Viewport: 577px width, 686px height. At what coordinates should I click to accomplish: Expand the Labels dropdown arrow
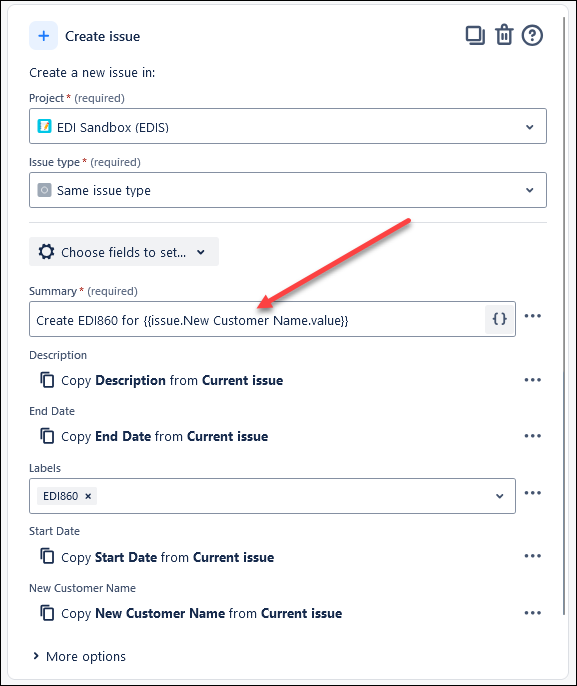[499, 496]
